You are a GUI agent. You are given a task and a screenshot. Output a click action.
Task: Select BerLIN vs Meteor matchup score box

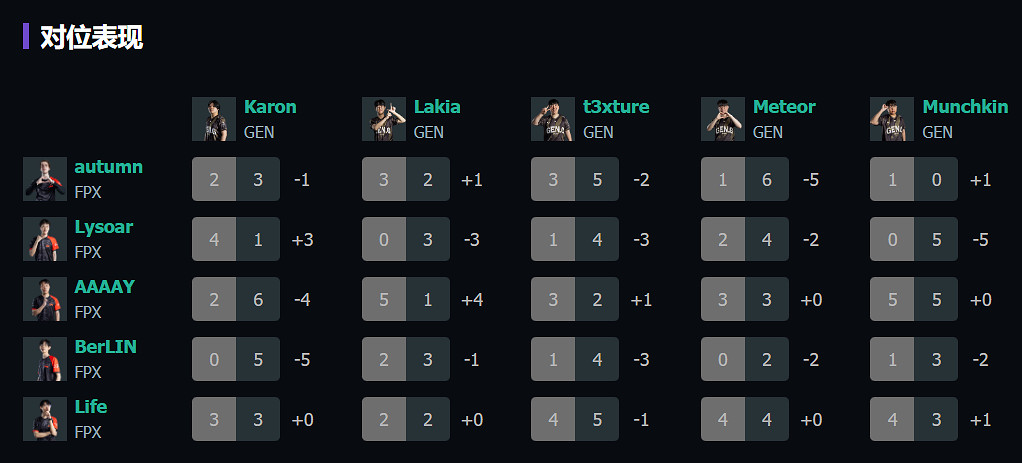(745, 359)
